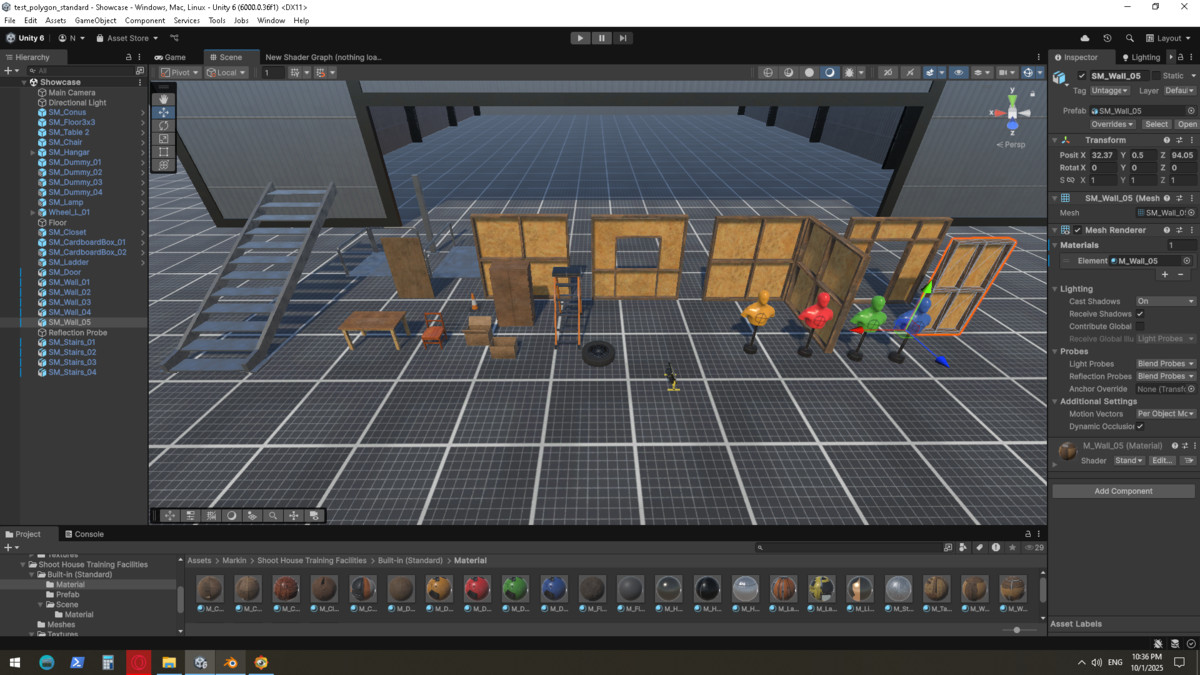Click the Add Component button
The image size is (1200, 675).
coord(1123,491)
